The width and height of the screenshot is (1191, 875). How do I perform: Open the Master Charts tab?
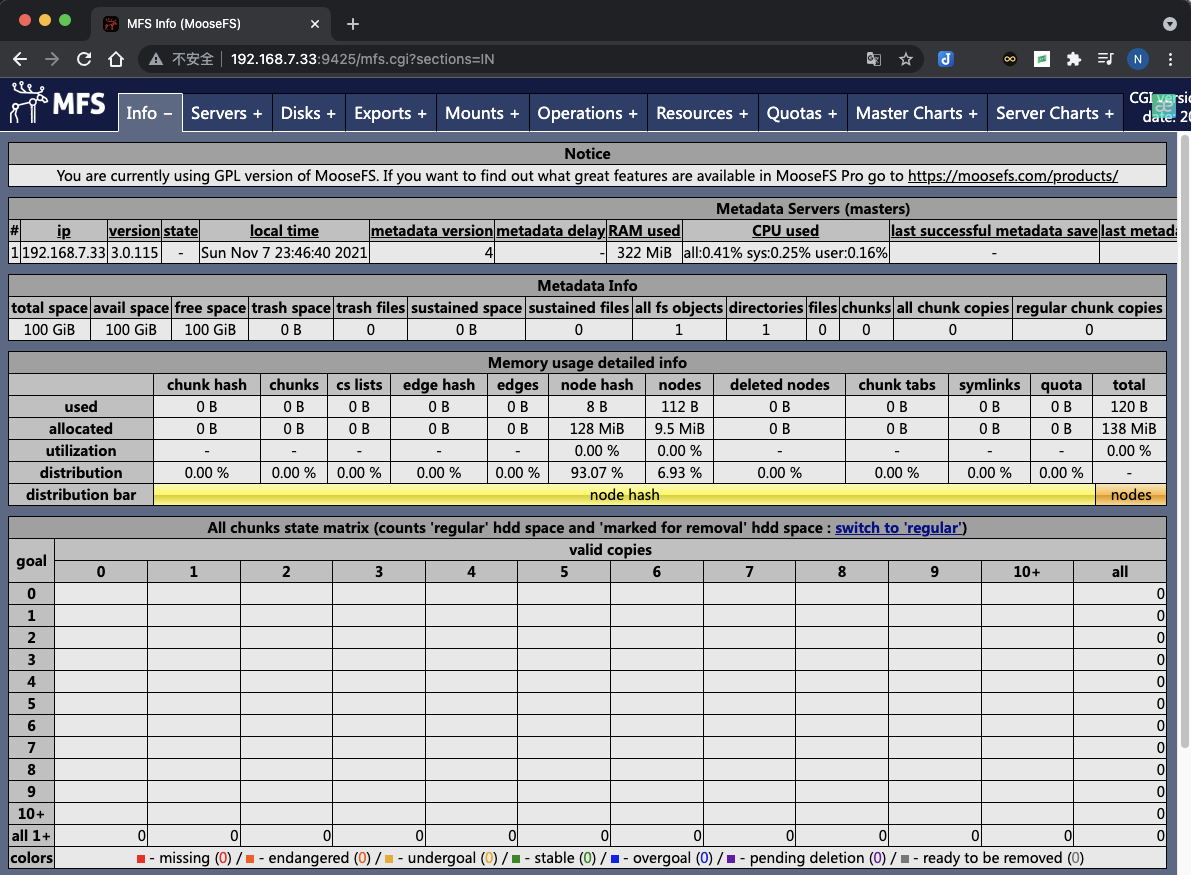click(x=916, y=113)
